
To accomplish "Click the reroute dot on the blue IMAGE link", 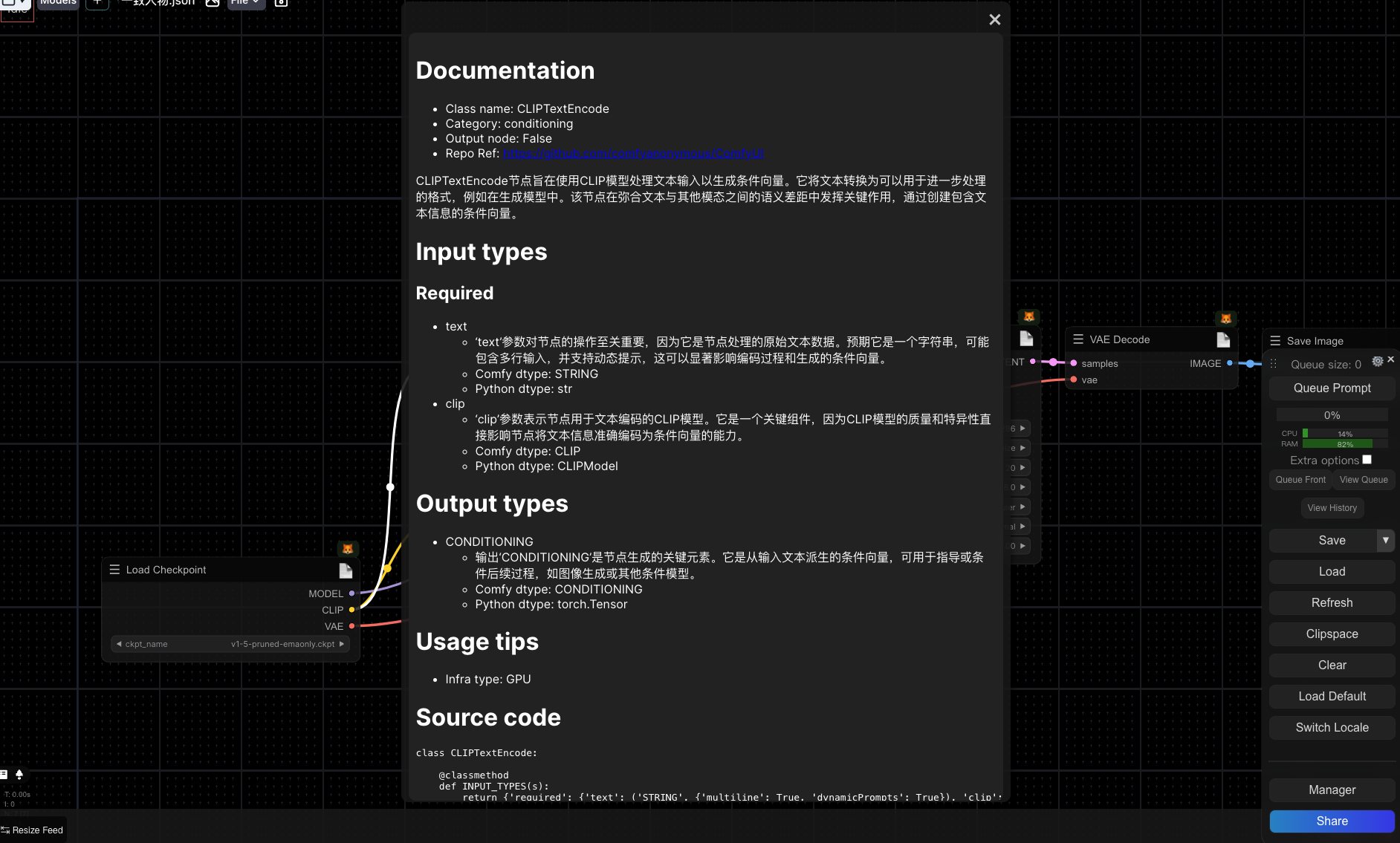I will point(1251,364).
